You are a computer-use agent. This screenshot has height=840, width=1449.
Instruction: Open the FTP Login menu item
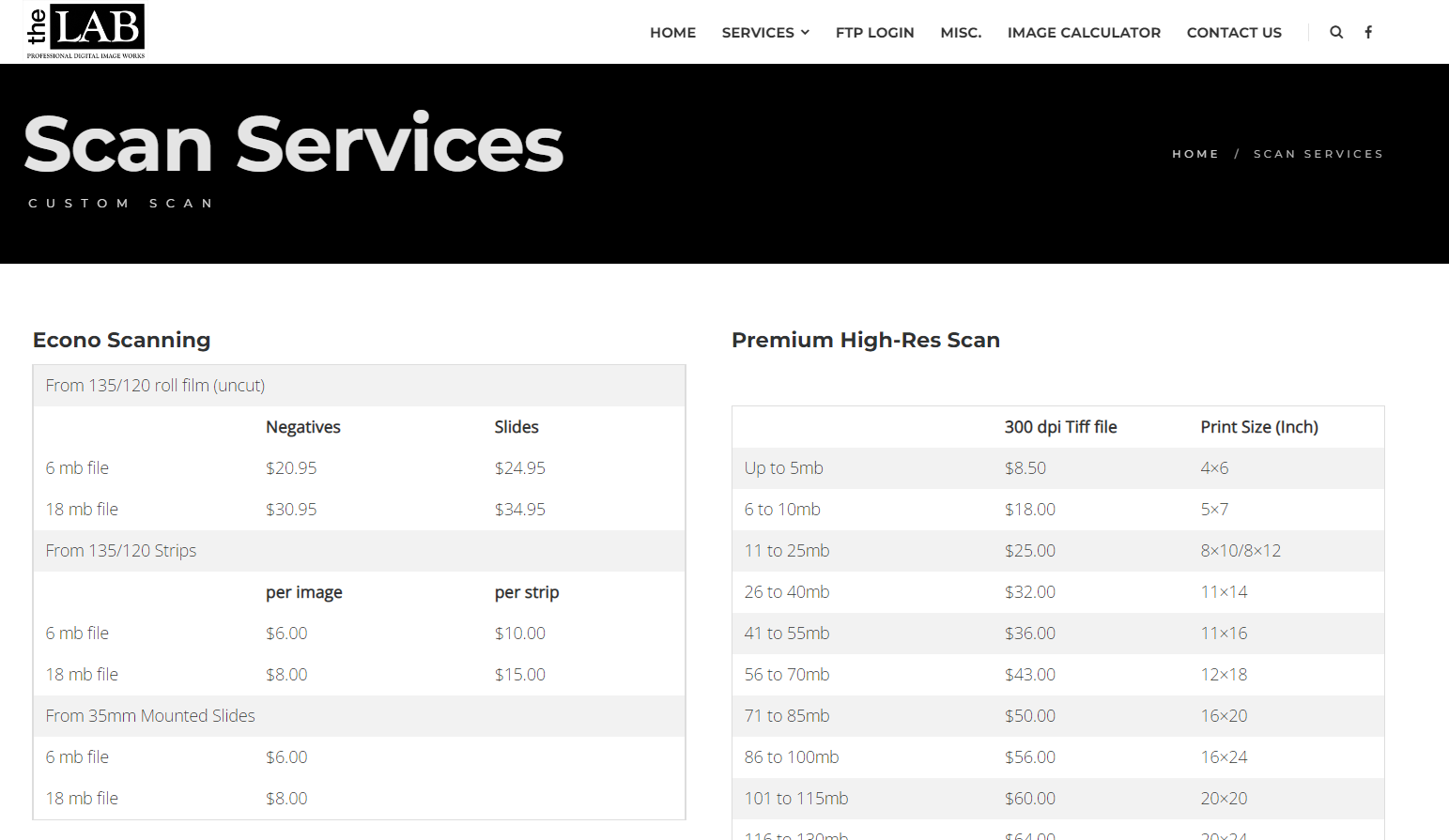pyautogui.click(x=874, y=33)
